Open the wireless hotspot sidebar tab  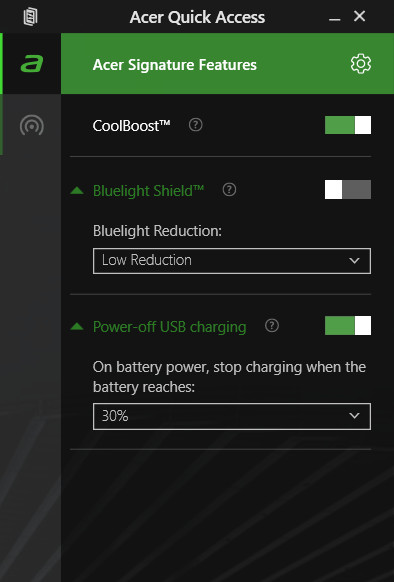pos(32,125)
